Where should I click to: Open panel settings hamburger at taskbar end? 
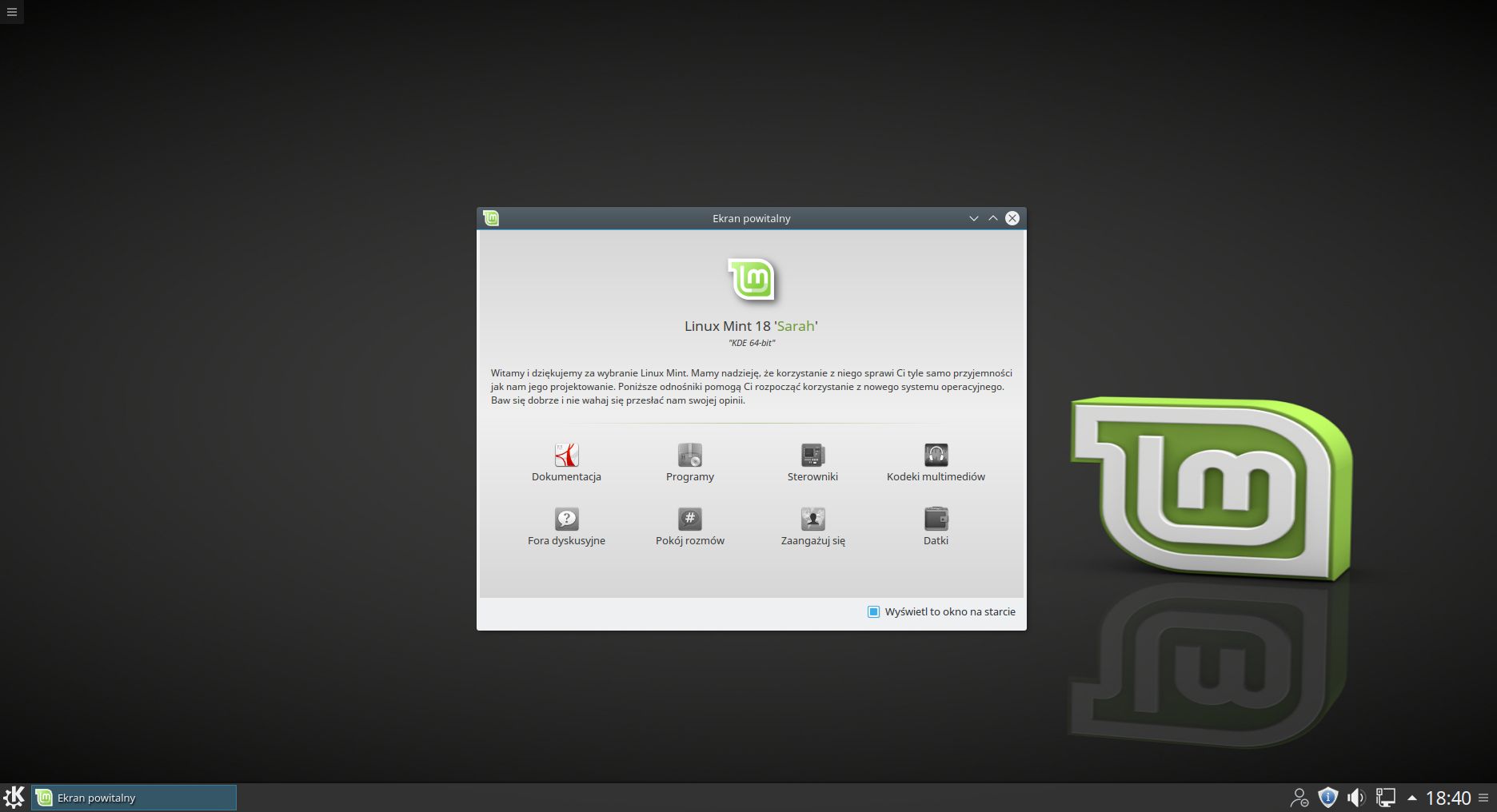pyautogui.click(x=1483, y=798)
